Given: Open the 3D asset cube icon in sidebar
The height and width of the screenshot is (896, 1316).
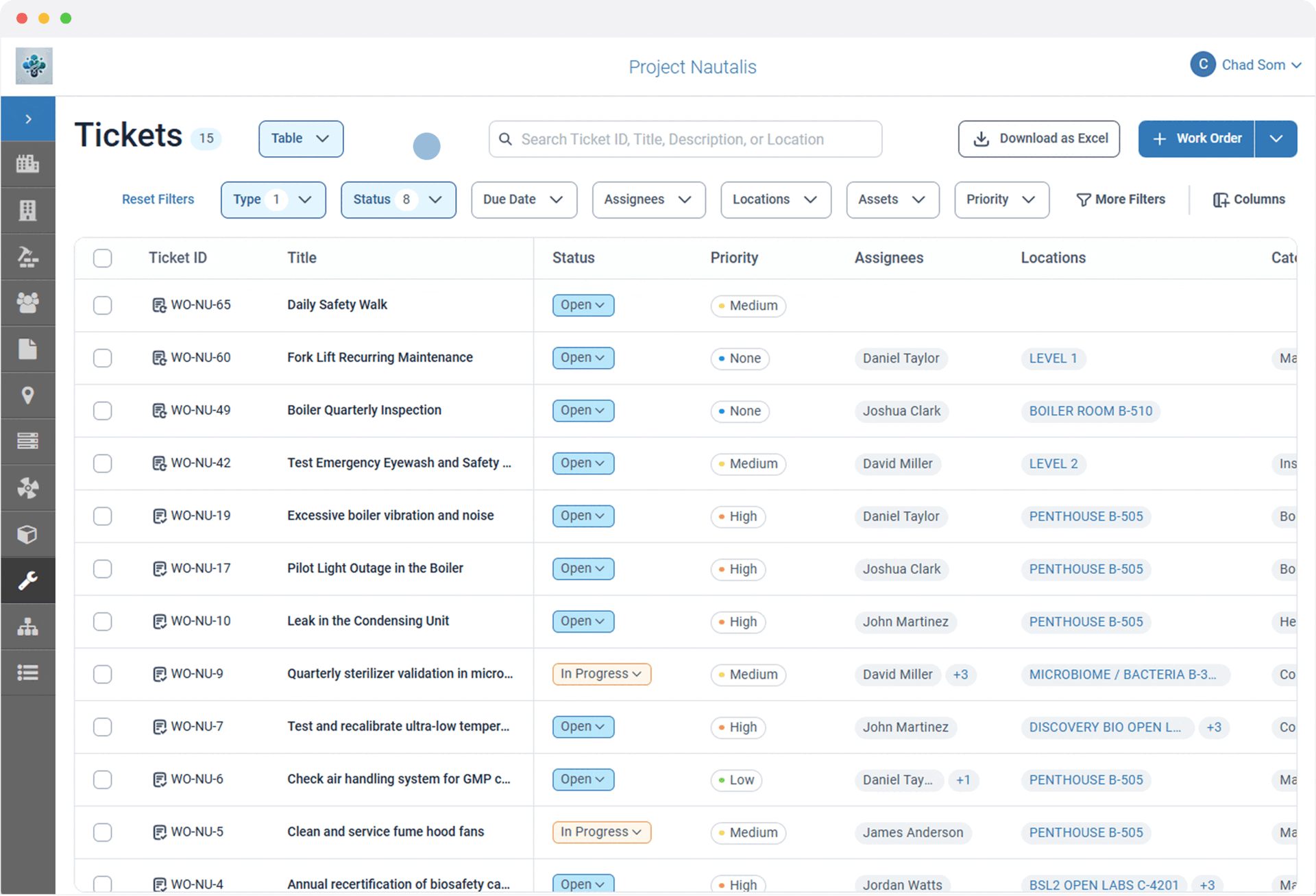Looking at the screenshot, I should (x=28, y=534).
